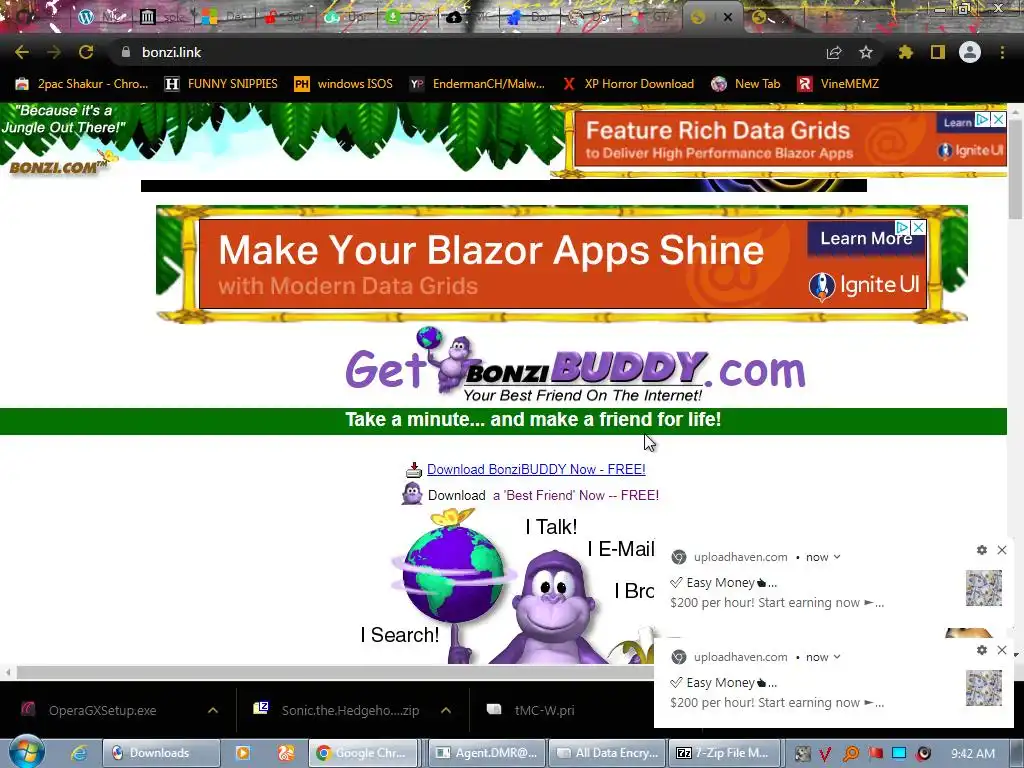Open the windows ISOS bookmark
This screenshot has height=768, width=1024.
[344, 84]
